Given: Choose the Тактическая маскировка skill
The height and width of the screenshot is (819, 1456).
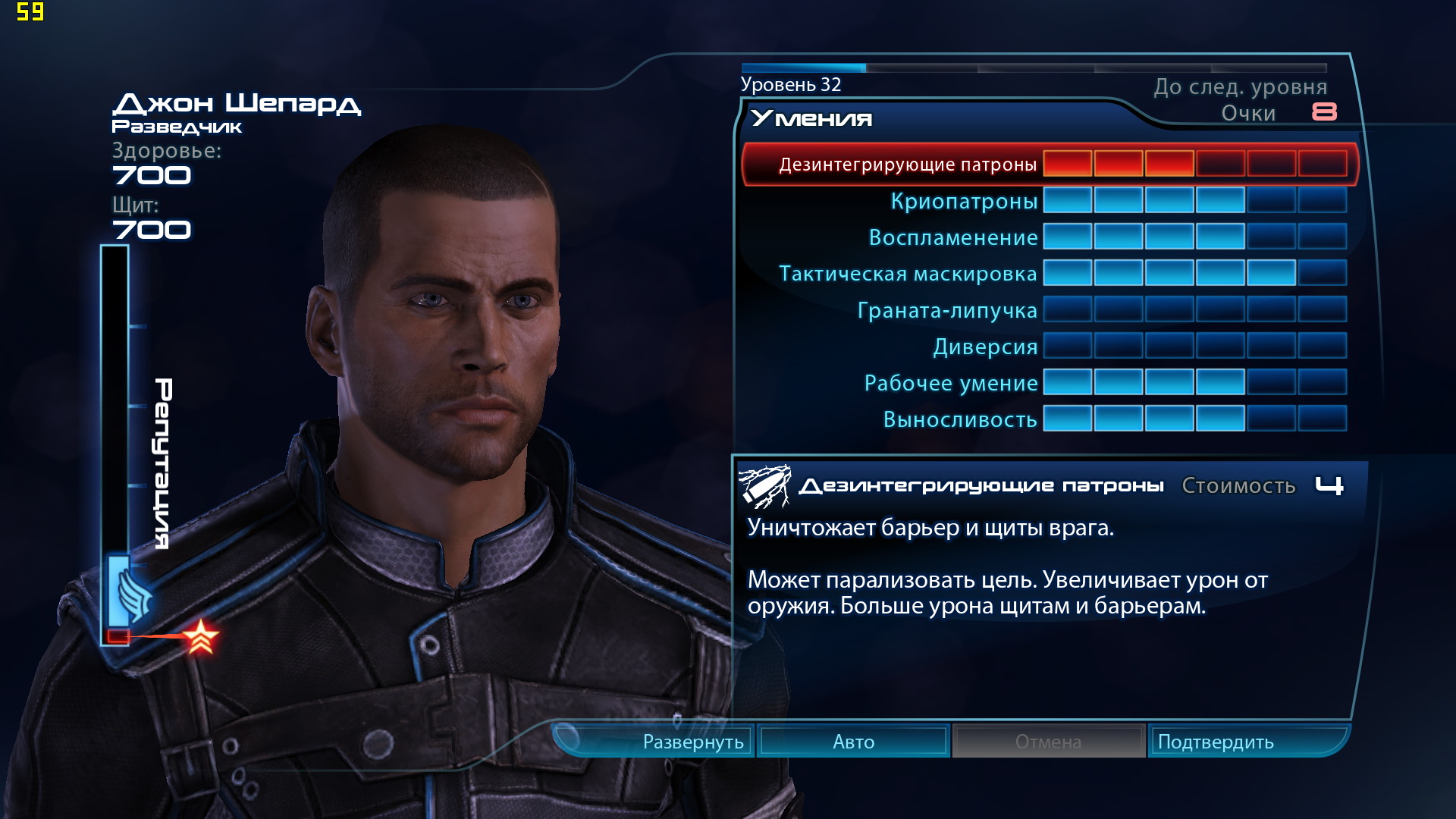Looking at the screenshot, I should coord(1045,273).
